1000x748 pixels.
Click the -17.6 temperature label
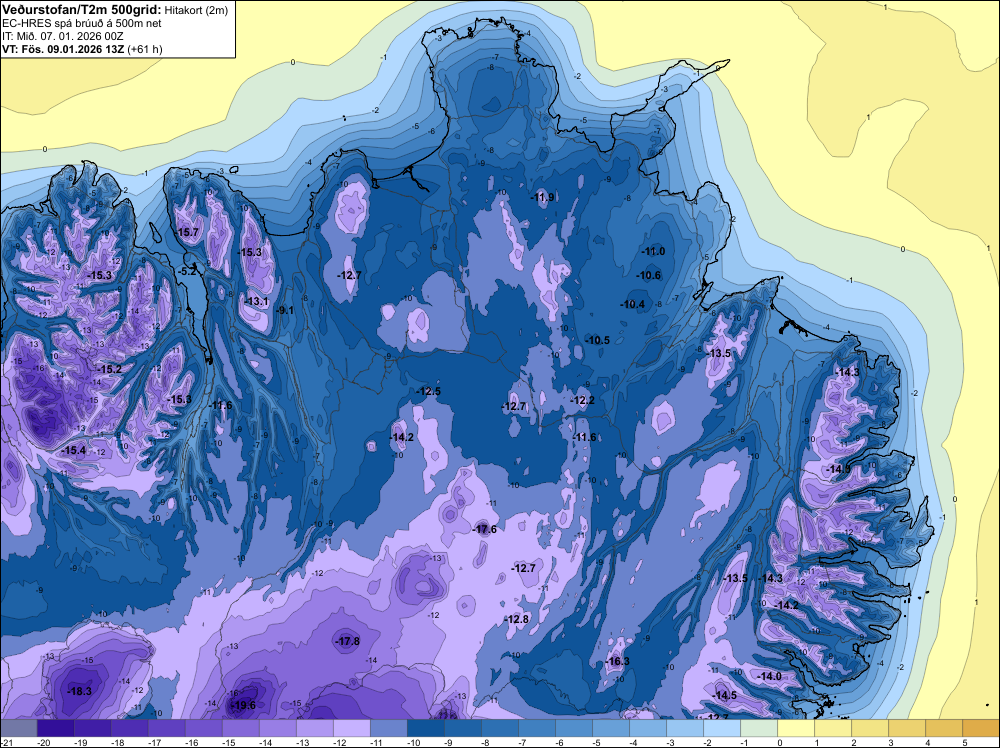click(x=484, y=529)
